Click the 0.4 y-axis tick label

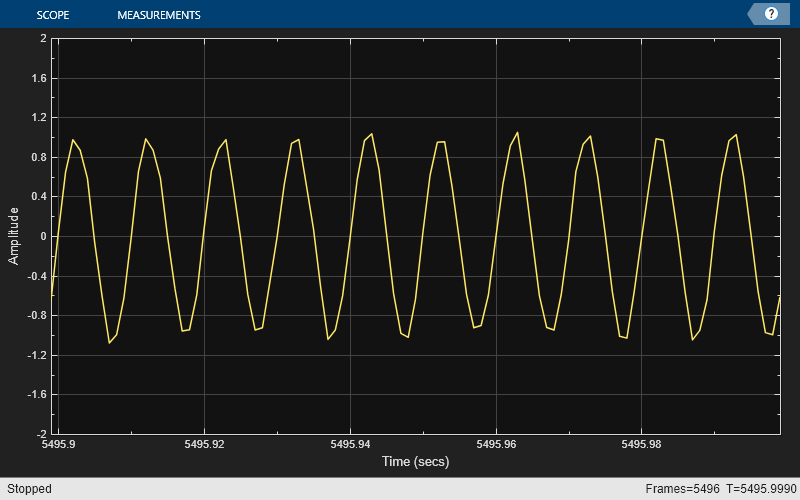(x=39, y=196)
